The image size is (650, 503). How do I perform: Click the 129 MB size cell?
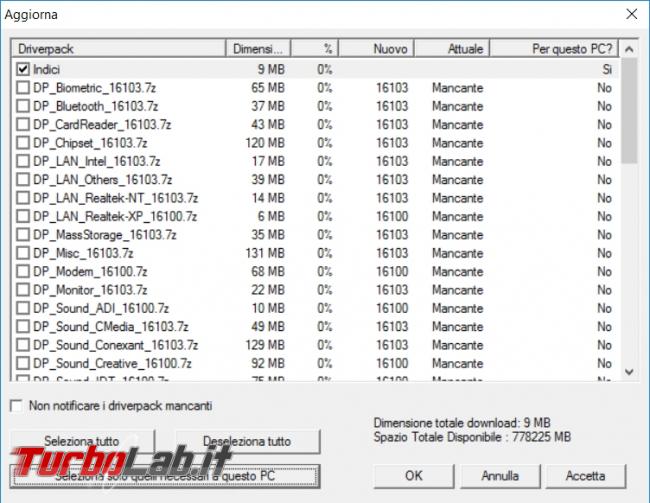coord(265,345)
